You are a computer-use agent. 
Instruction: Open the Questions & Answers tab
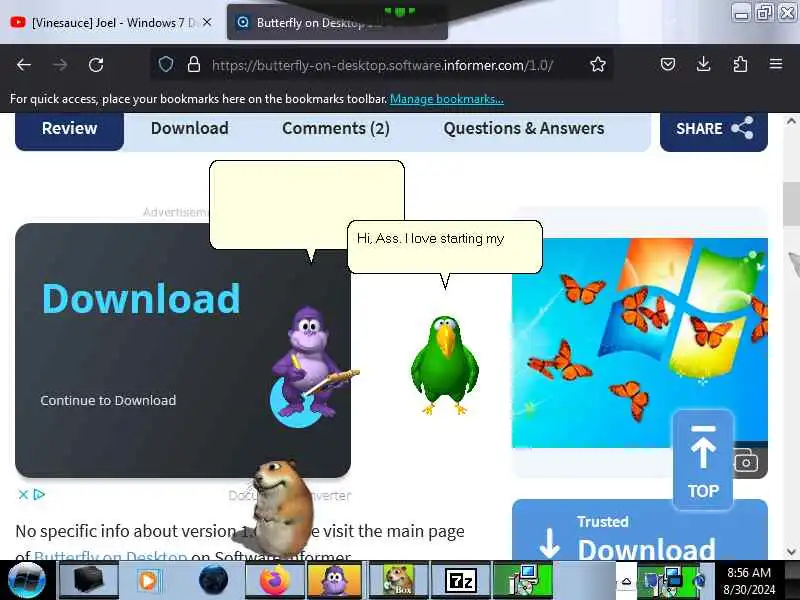(x=523, y=129)
